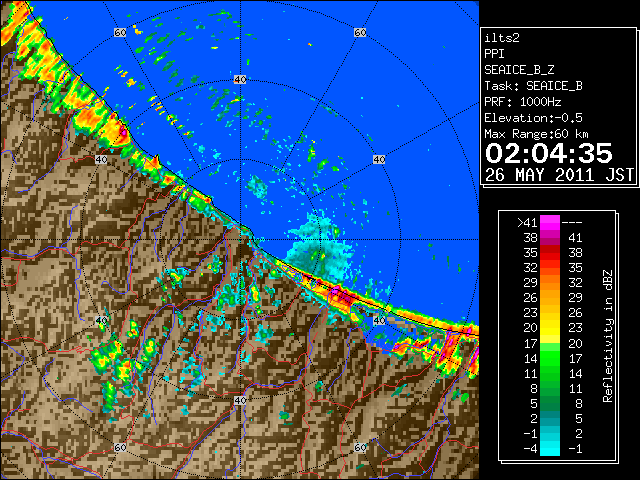Pick the magenta swatch beside '>41'
The width and height of the screenshot is (640, 480).
[x=550, y=222]
